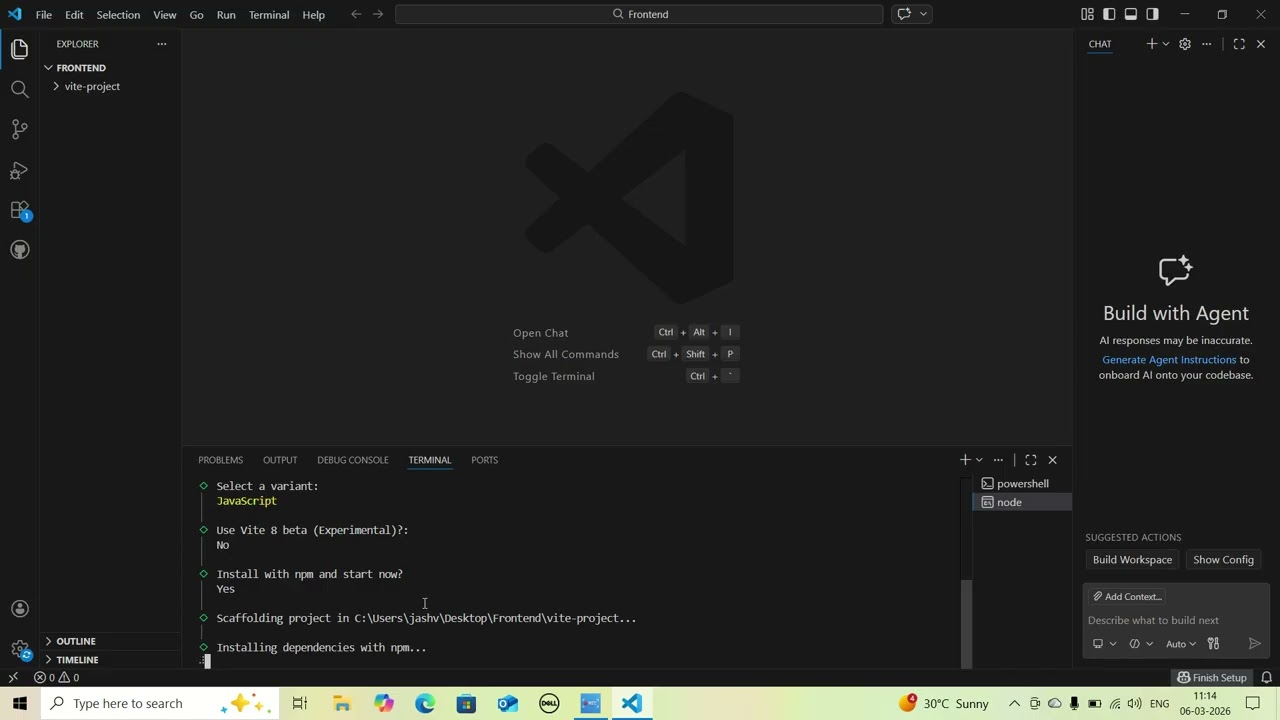Click the Configure Tools icon

point(1213,644)
